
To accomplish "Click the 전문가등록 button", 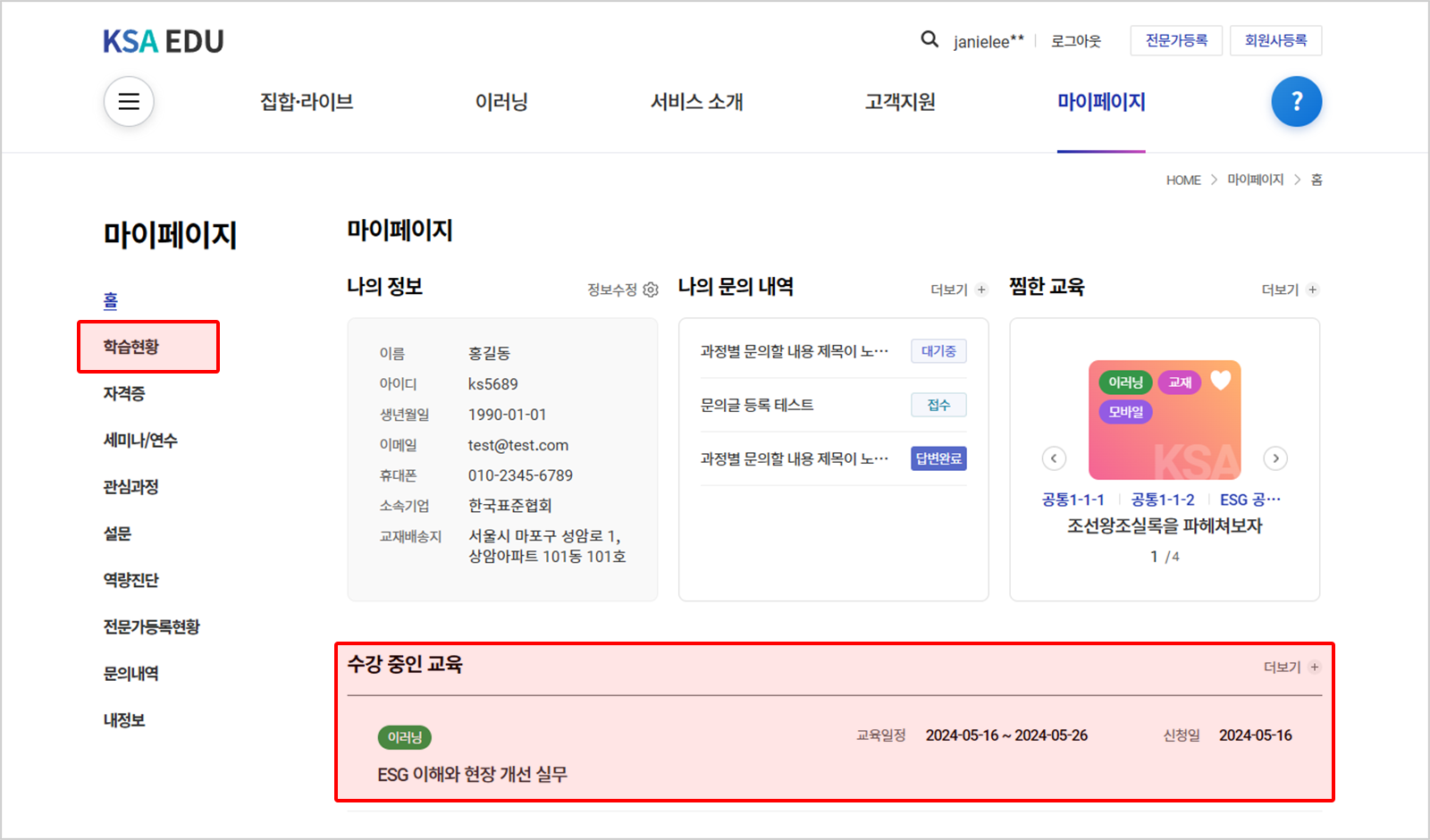I will pyautogui.click(x=1176, y=40).
